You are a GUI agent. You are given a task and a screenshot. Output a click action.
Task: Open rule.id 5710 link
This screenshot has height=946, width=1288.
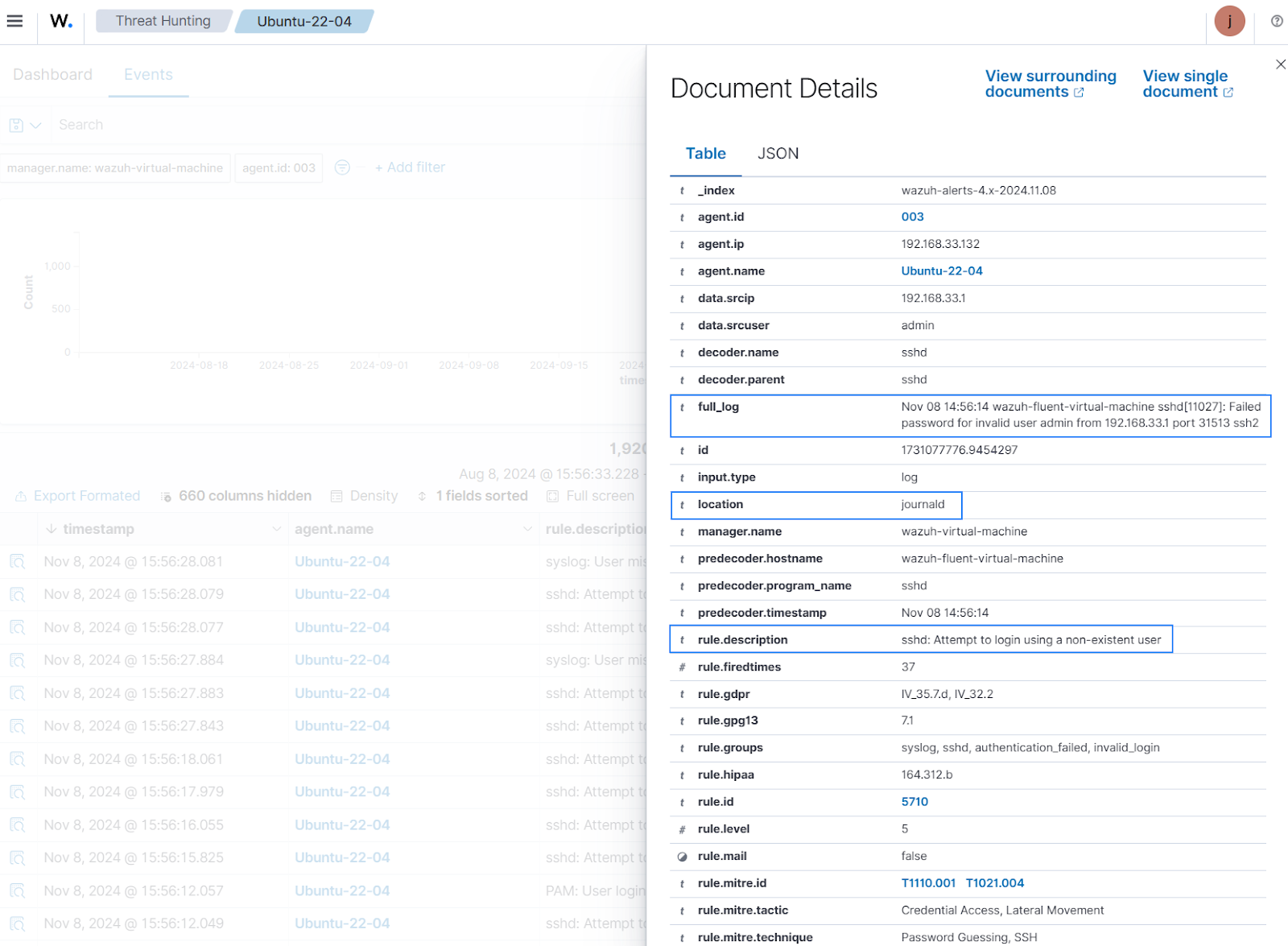[x=914, y=802]
